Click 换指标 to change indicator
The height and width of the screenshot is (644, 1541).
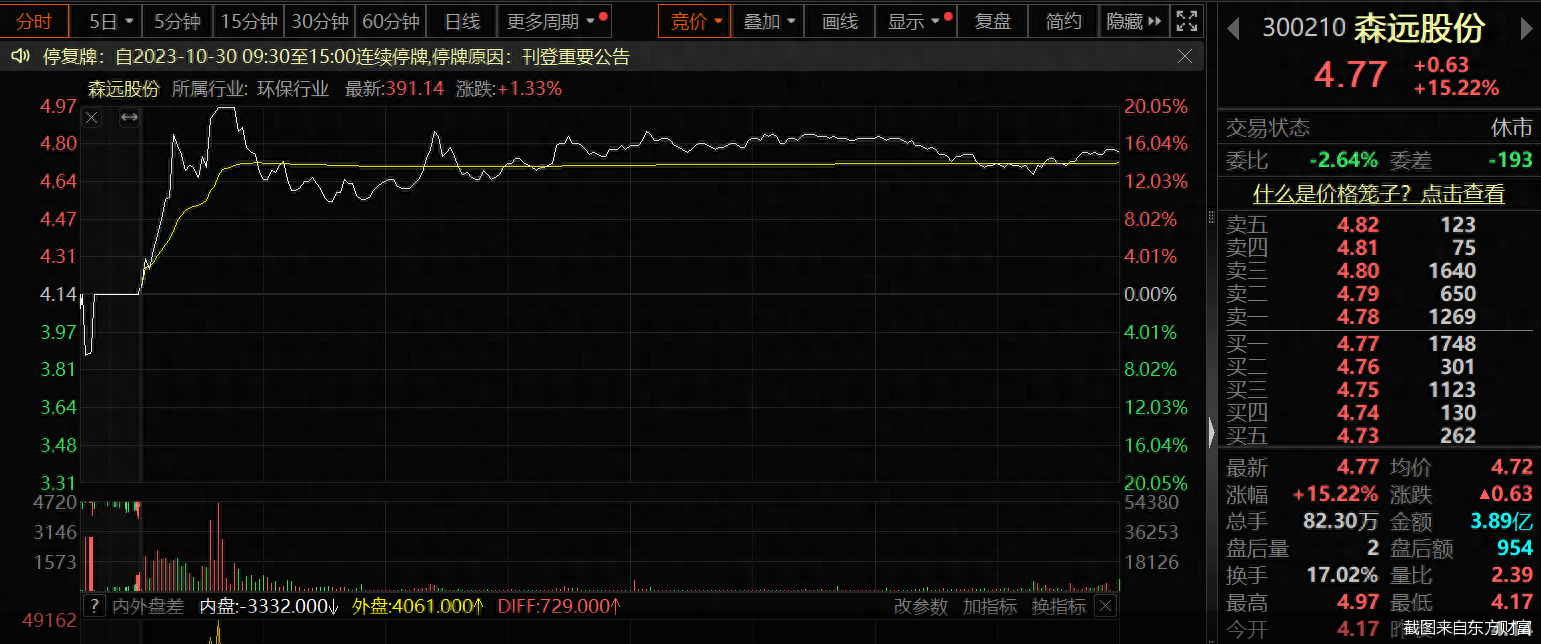1058,606
